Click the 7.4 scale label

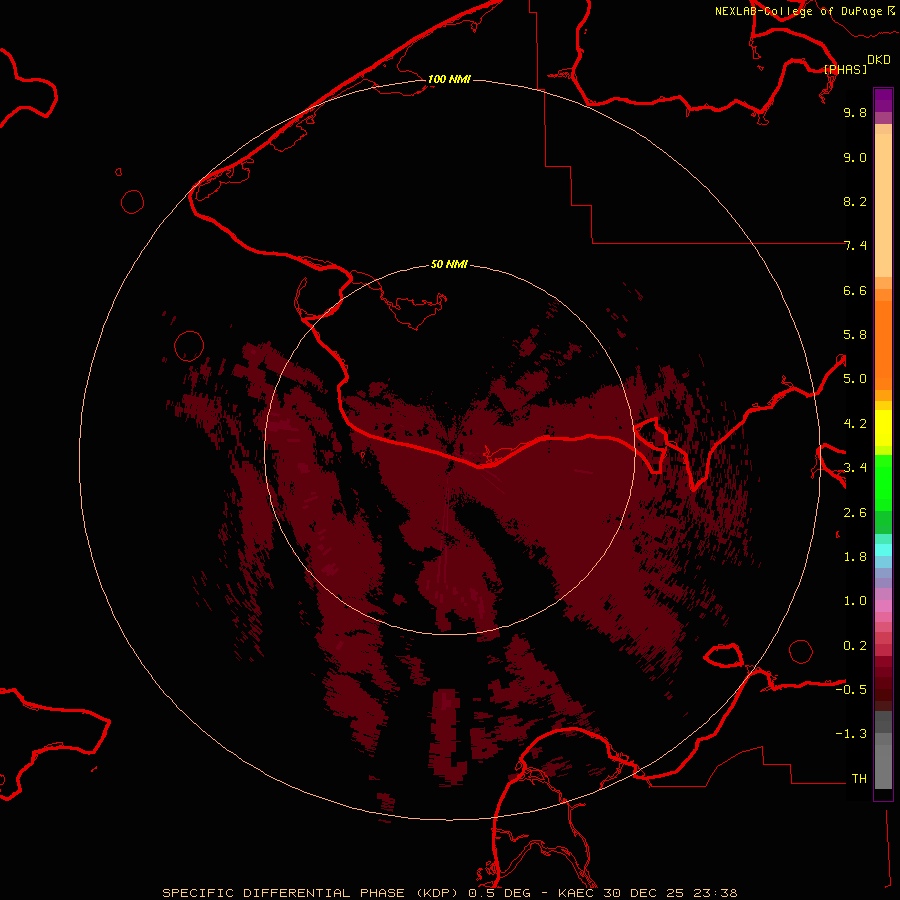[x=855, y=246]
